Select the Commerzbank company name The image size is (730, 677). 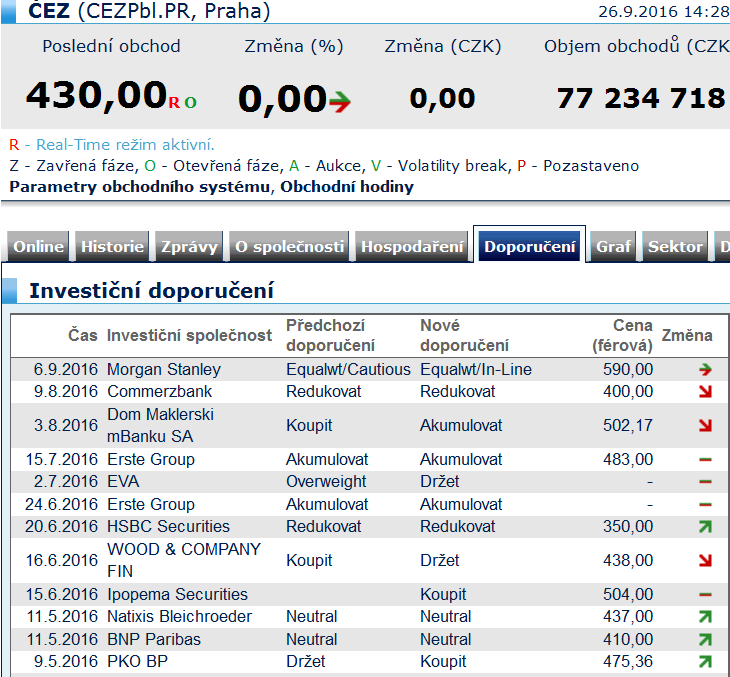159,392
